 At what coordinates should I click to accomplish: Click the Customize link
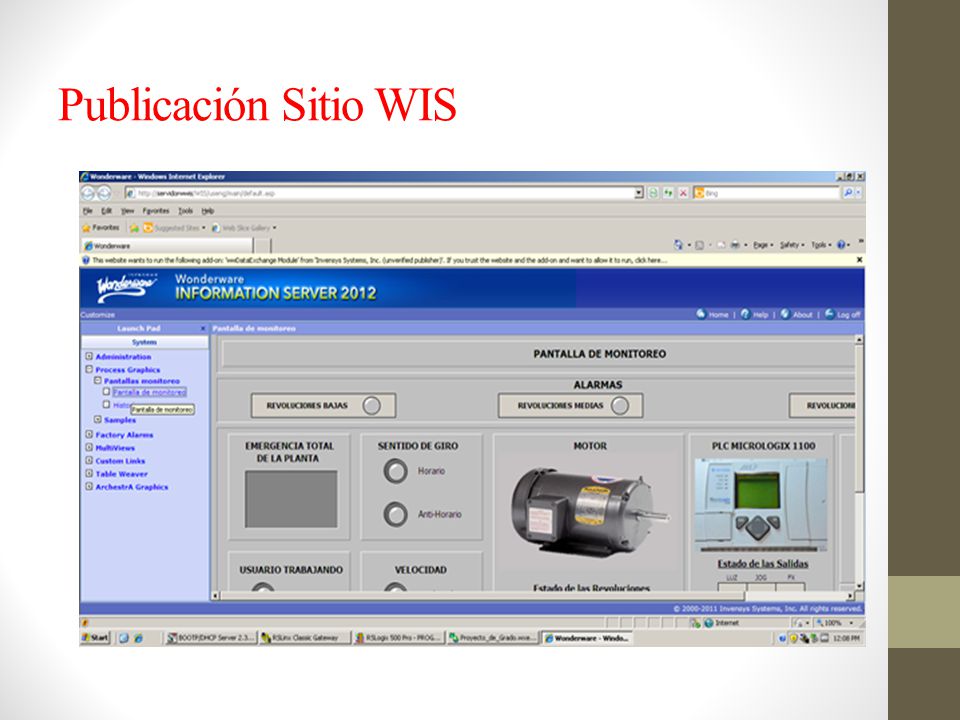click(x=98, y=315)
